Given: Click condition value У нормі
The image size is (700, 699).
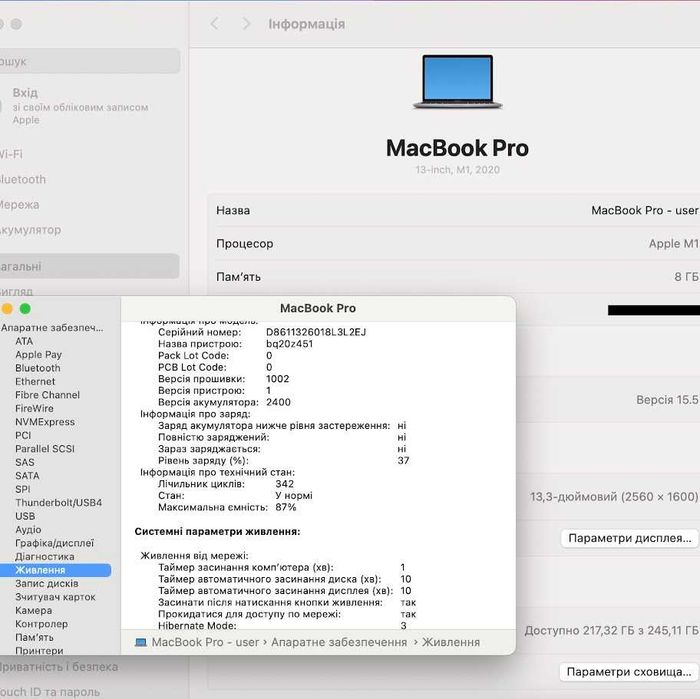Looking at the screenshot, I should click(x=294, y=495).
